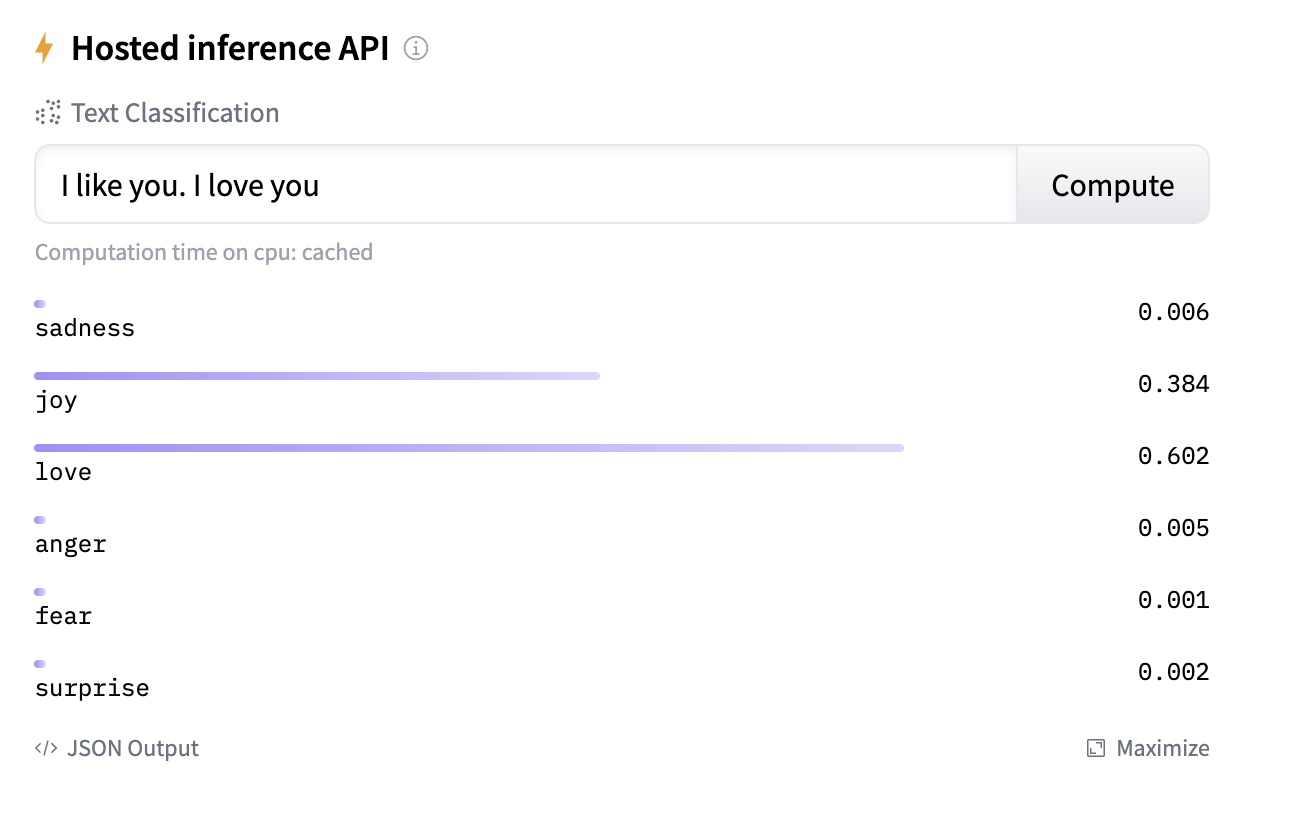Select the love label

coord(63,472)
